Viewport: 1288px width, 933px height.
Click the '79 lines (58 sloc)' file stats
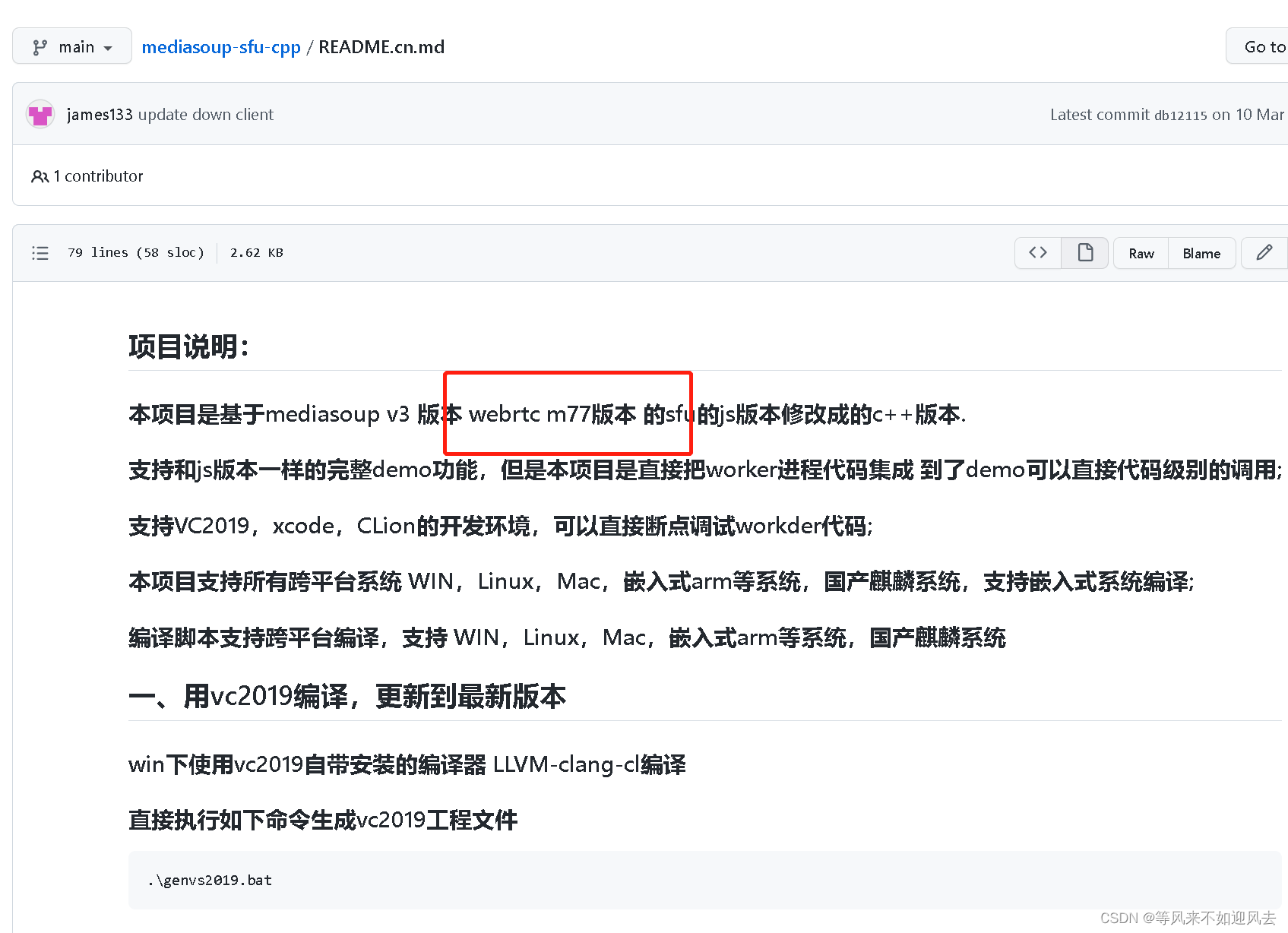[136, 252]
